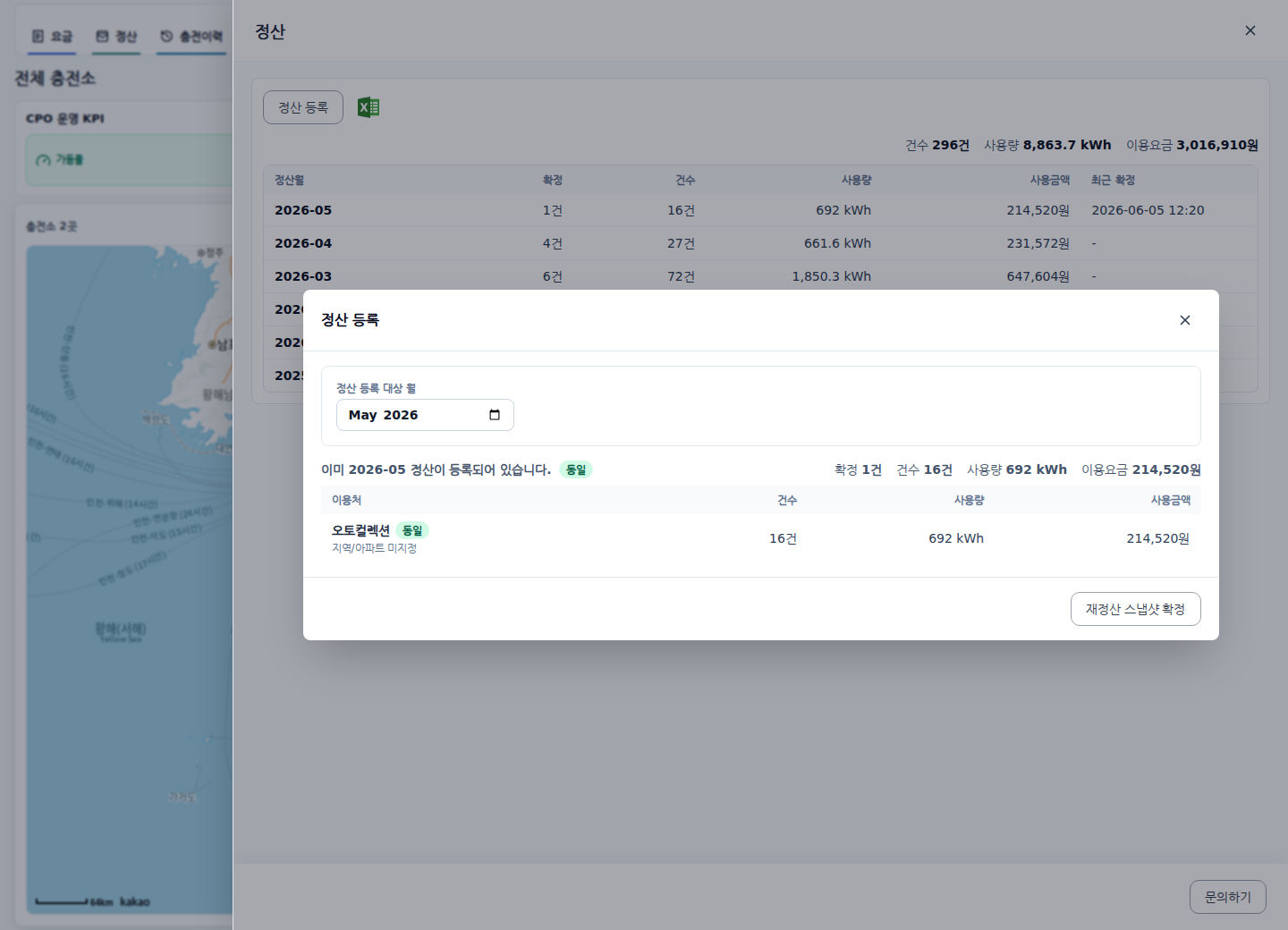Click the 가동률 KPI card
1288x930 pixels.
pyautogui.click(x=130, y=160)
